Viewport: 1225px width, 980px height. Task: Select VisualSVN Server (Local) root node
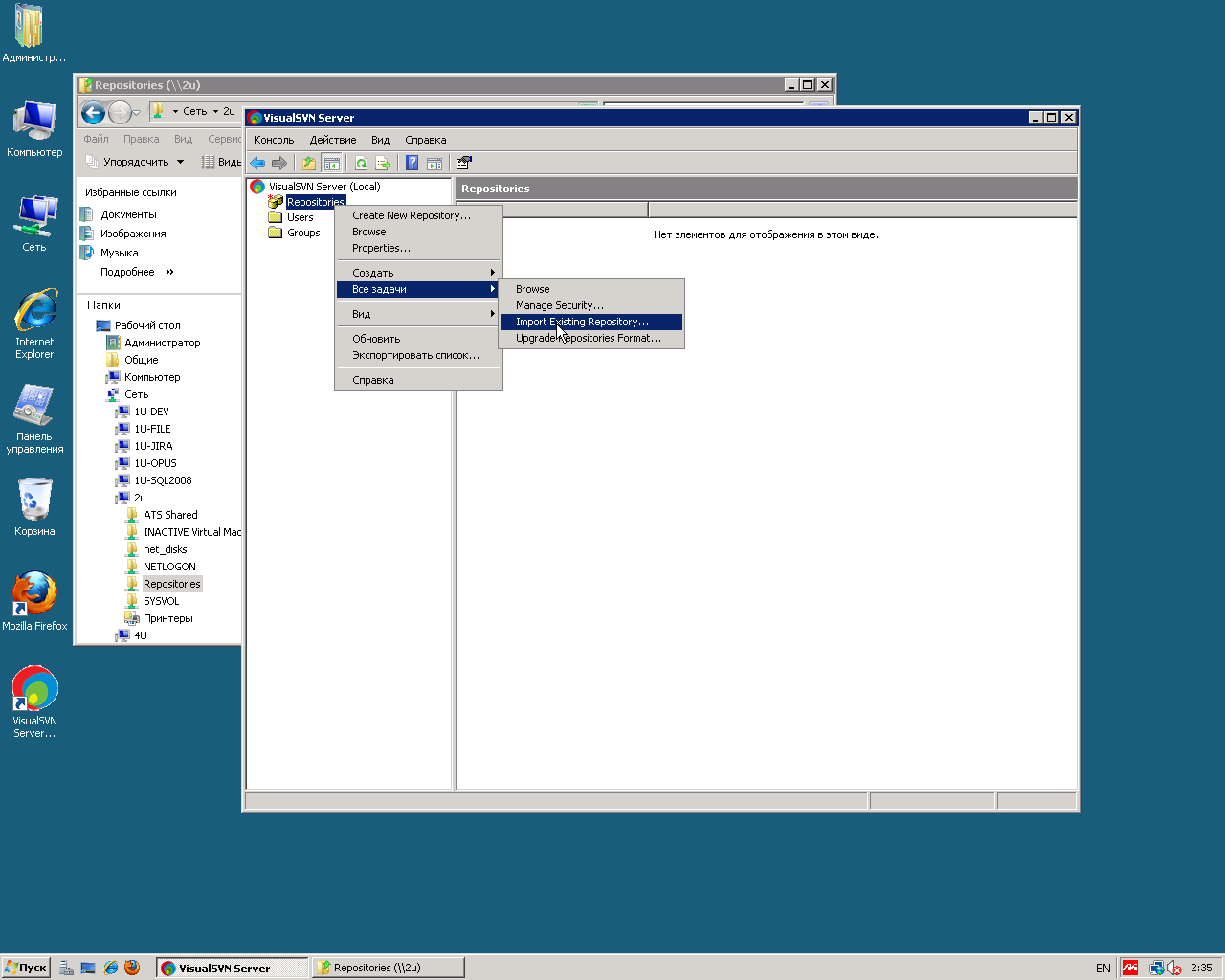[324, 187]
